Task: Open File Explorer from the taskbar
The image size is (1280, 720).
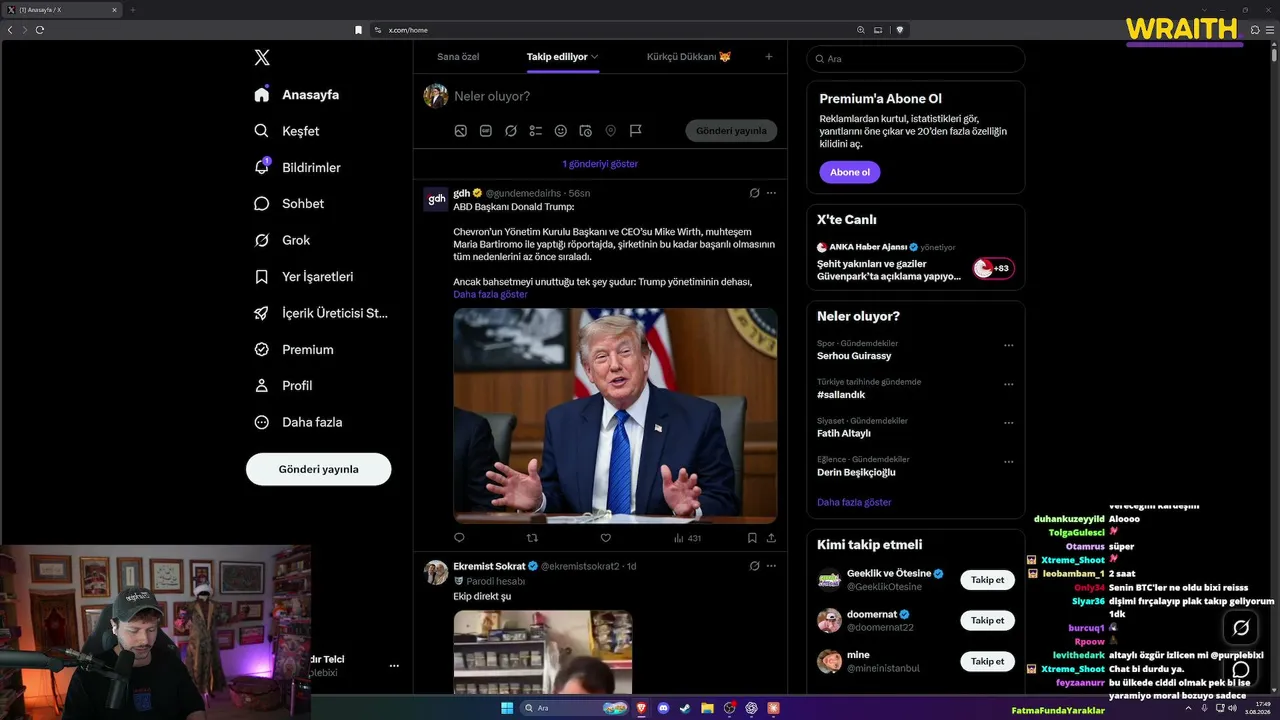Action: tap(707, 708)
